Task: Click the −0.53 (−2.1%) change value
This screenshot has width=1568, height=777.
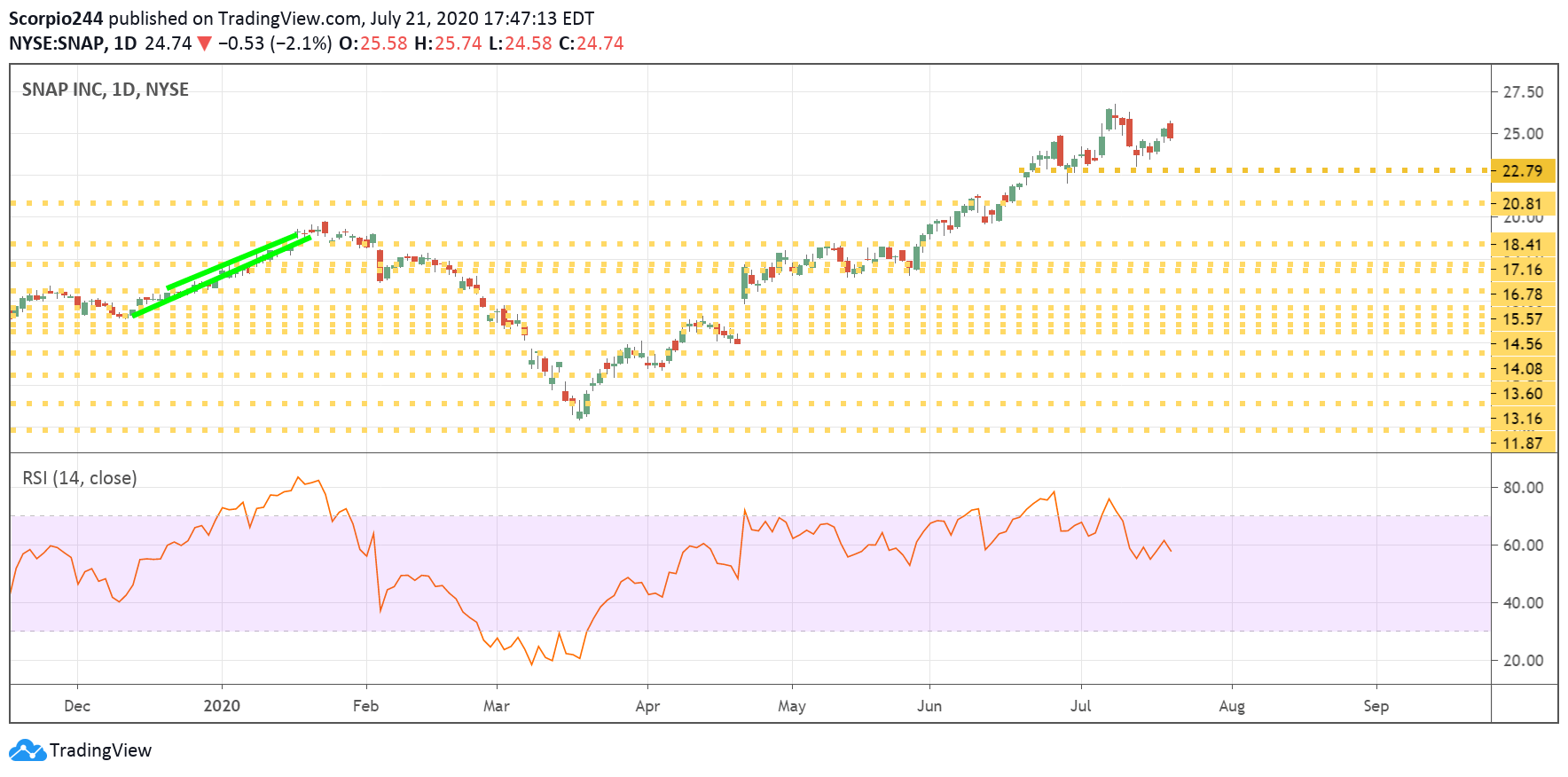Action: pos(275,43)
